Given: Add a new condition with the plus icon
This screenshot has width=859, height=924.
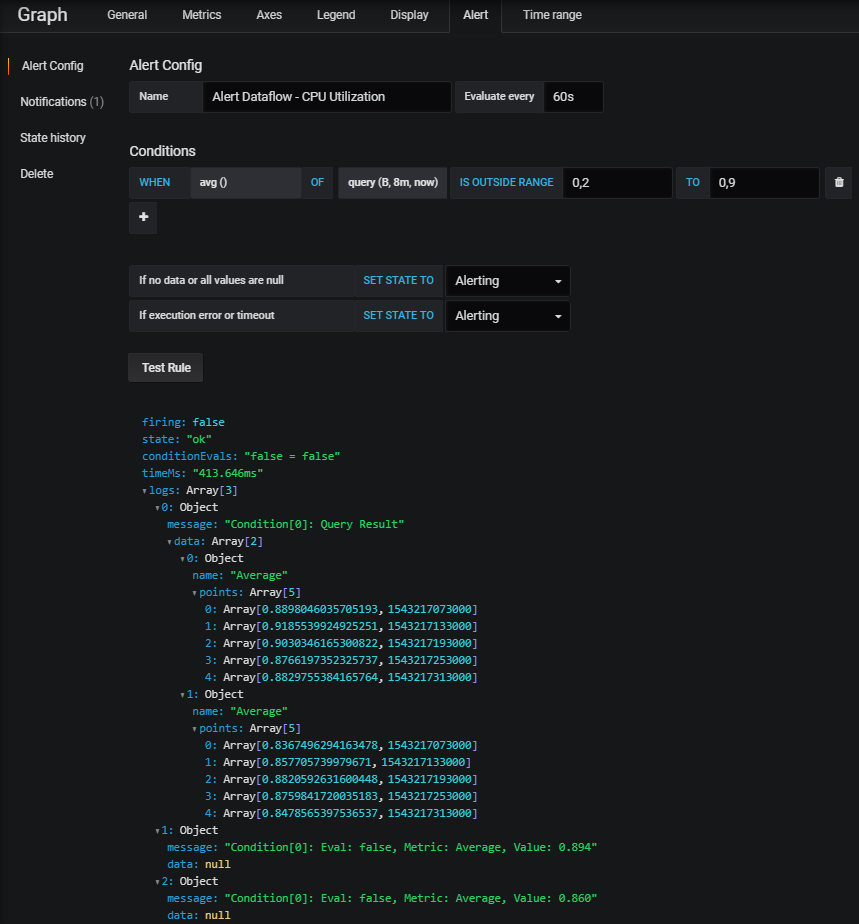Looking at the screenshot, I should point(141,217).
